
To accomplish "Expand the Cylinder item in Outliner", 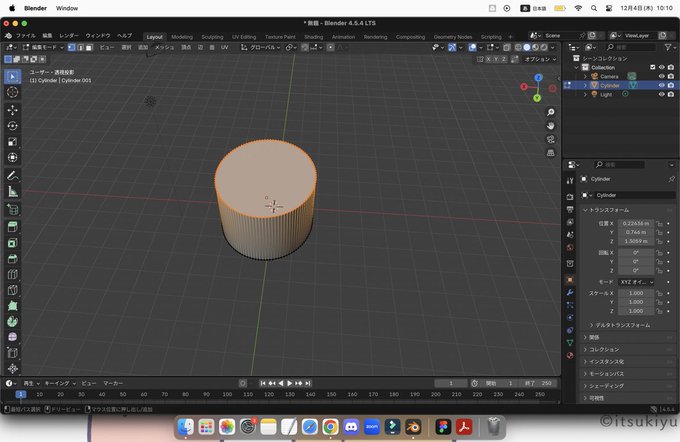I will 585,85.
